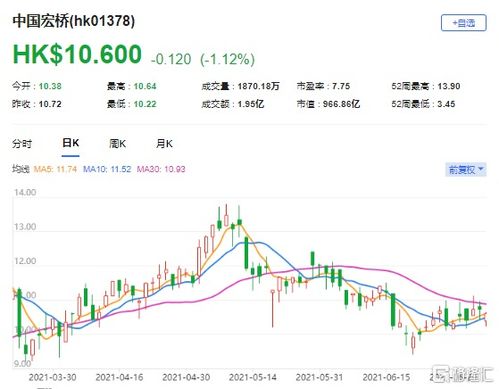Click the 2021-05-31 date axis label
This screenshot has height=389, width=499.
(319, 378)
